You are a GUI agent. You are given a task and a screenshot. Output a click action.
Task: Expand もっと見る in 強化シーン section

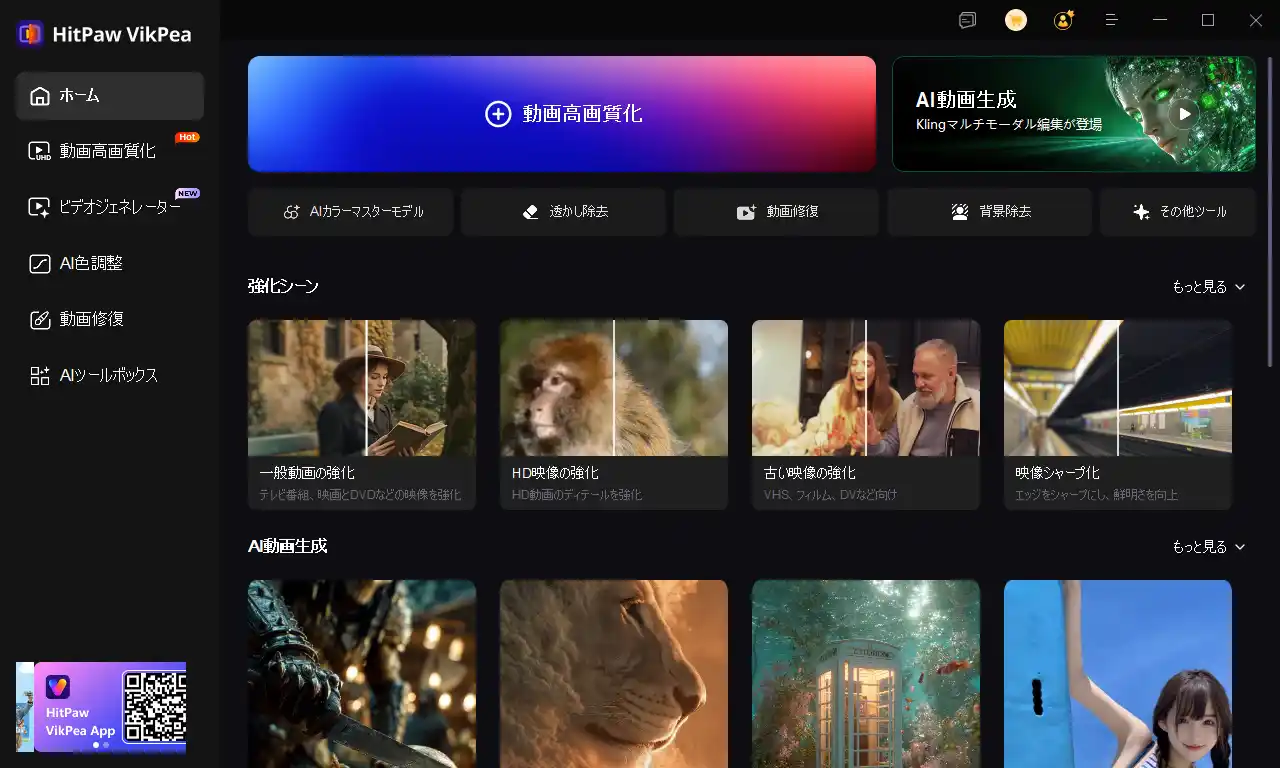point(1208,287)
